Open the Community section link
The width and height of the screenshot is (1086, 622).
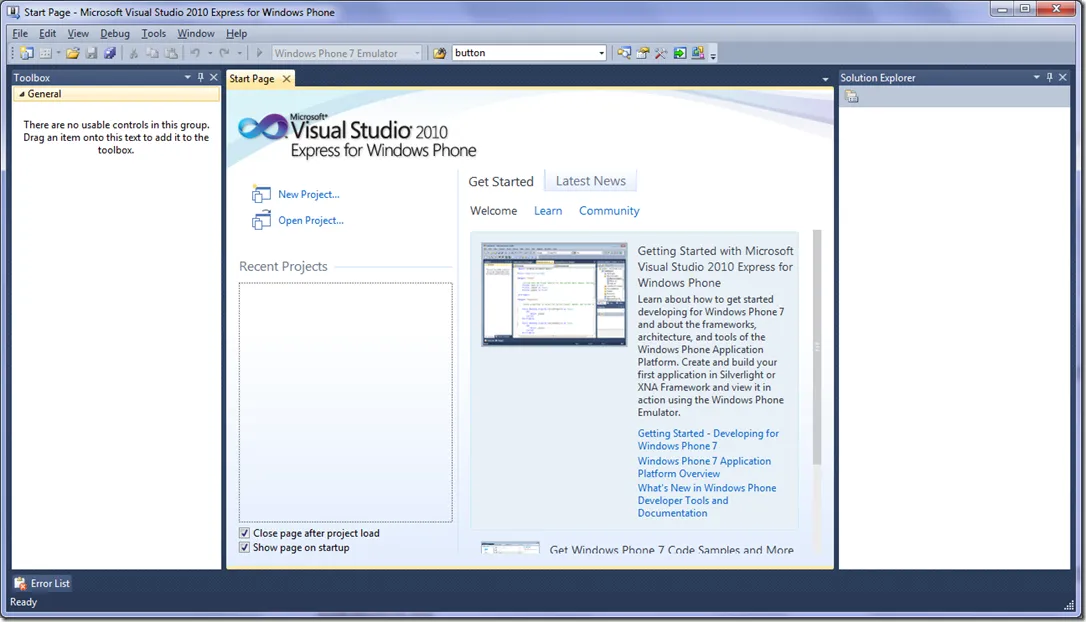click(x=609, y=211)
